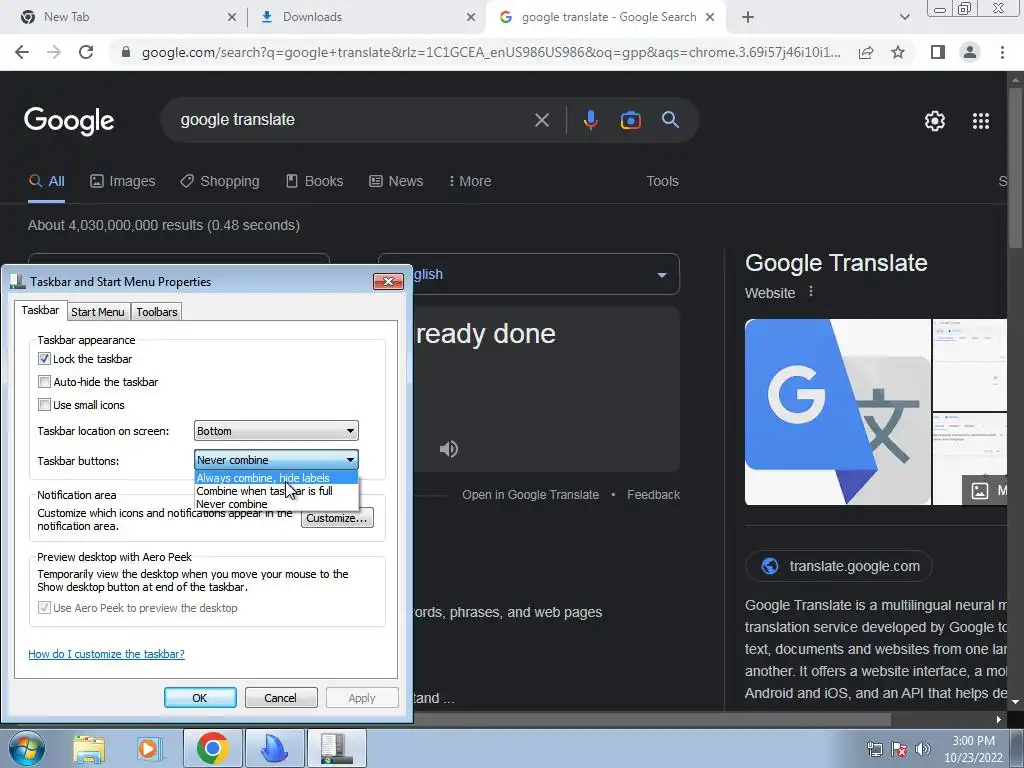Open How do I customize the taskbar link

coord(106,654)
